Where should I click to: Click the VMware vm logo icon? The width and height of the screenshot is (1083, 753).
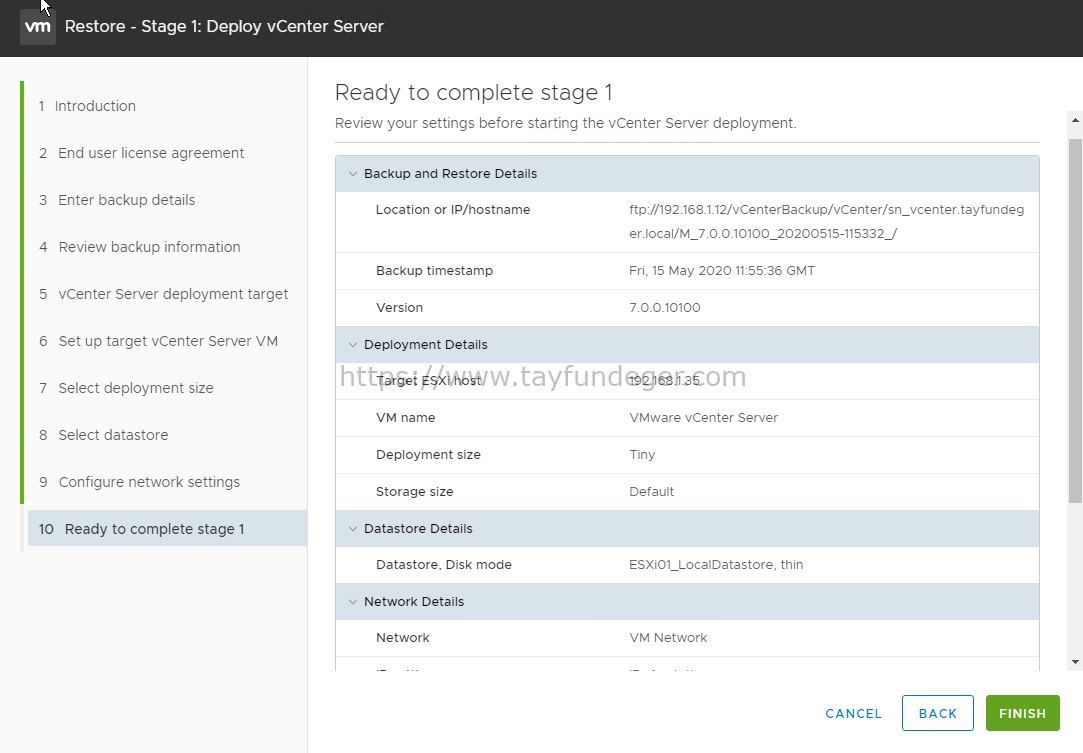pos(37,27)
